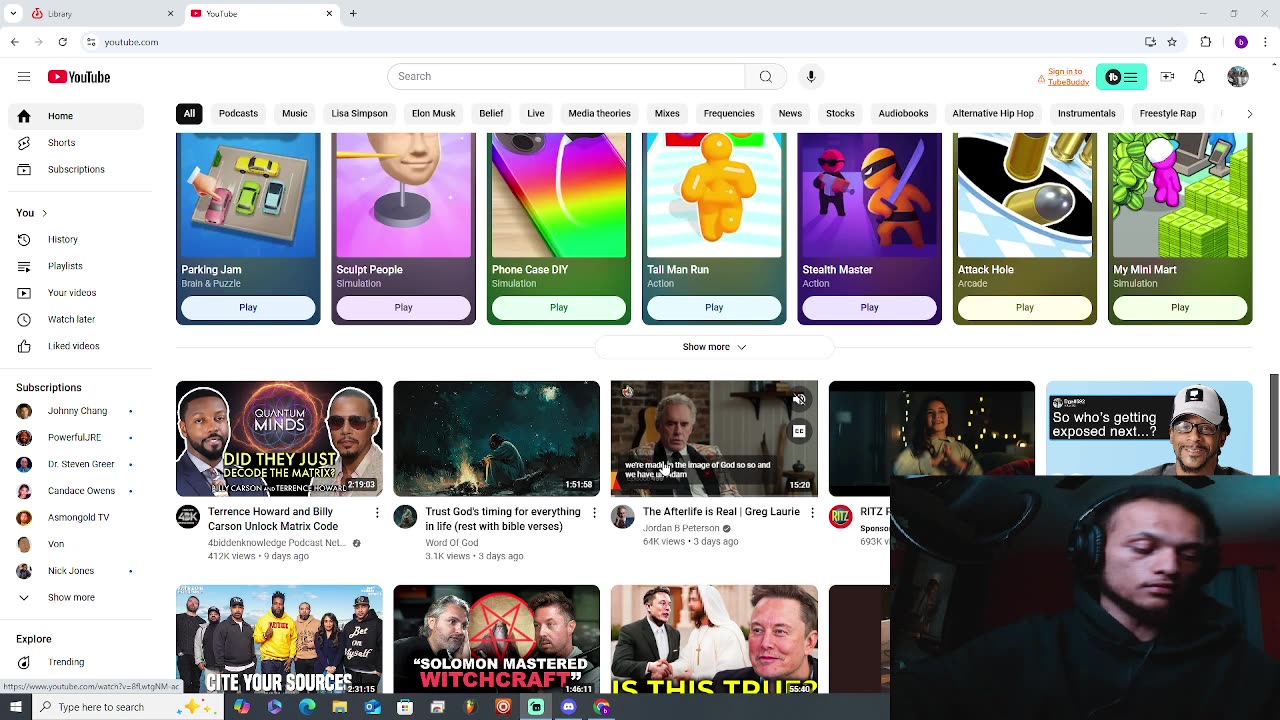Play the My Mini Mart game
This screenshot has height=720, width=1280.
(1180, 308)
